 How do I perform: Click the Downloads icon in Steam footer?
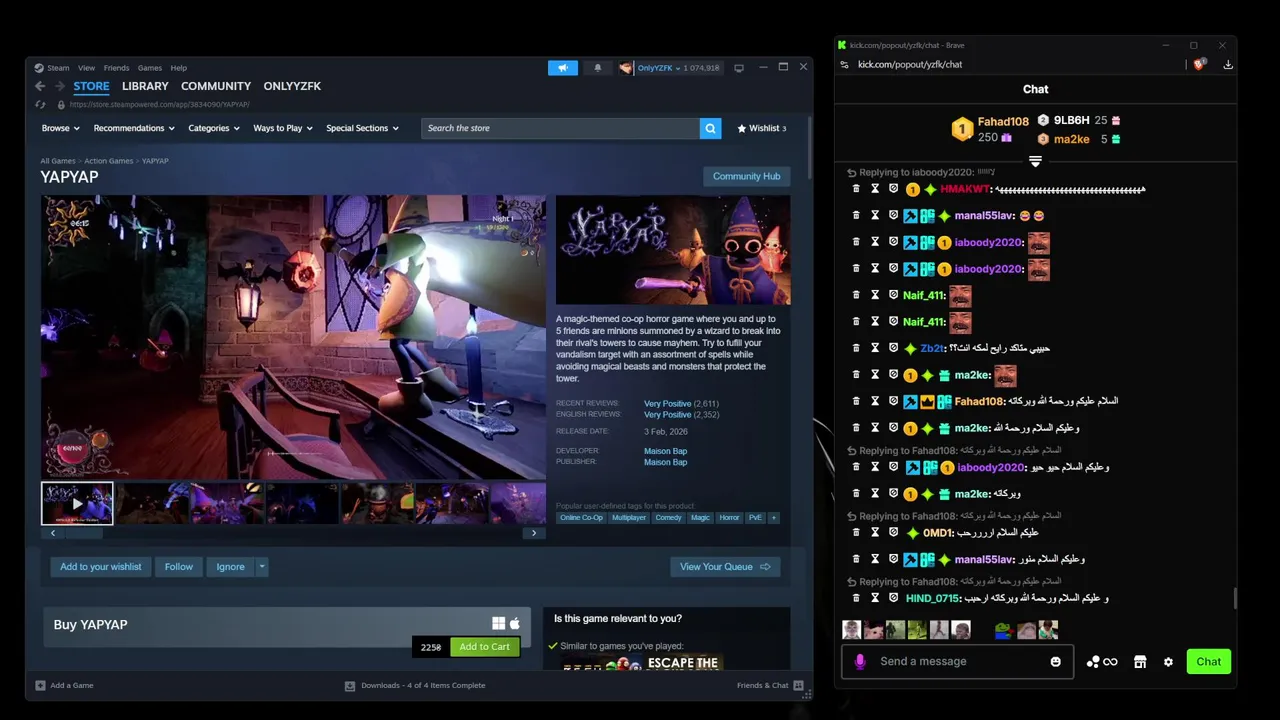coord(350,686)
